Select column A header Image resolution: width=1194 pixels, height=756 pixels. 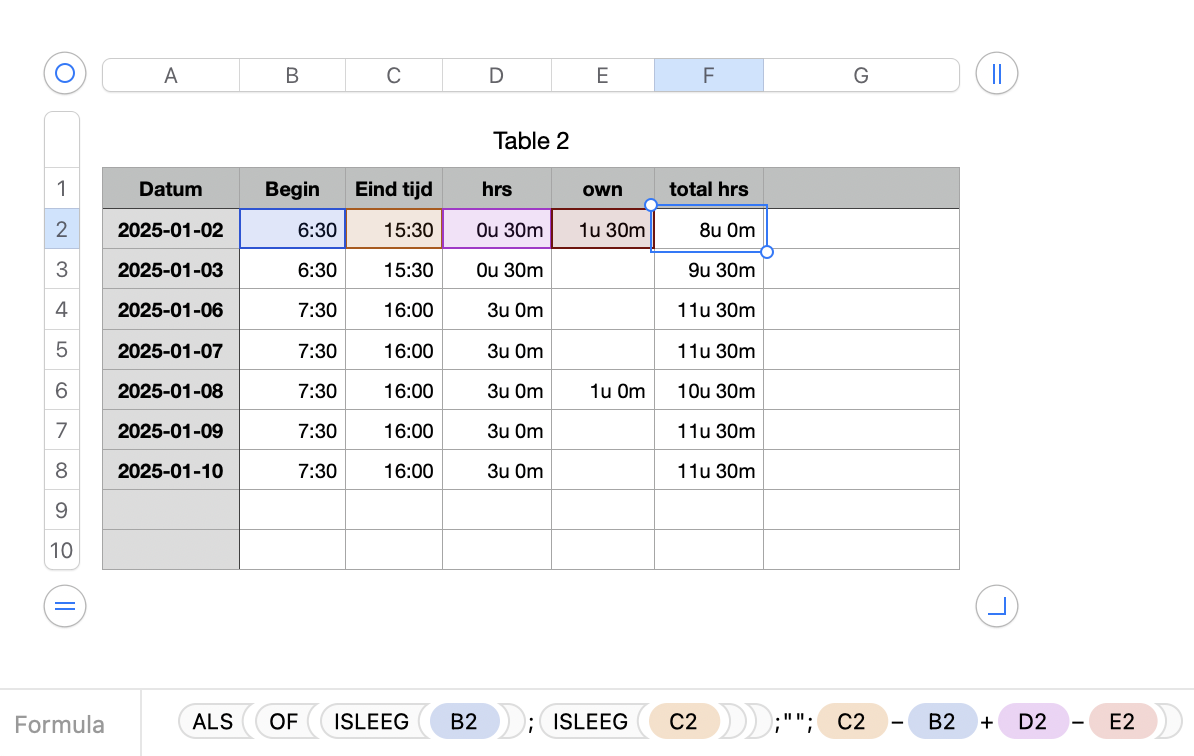(171, 75)
